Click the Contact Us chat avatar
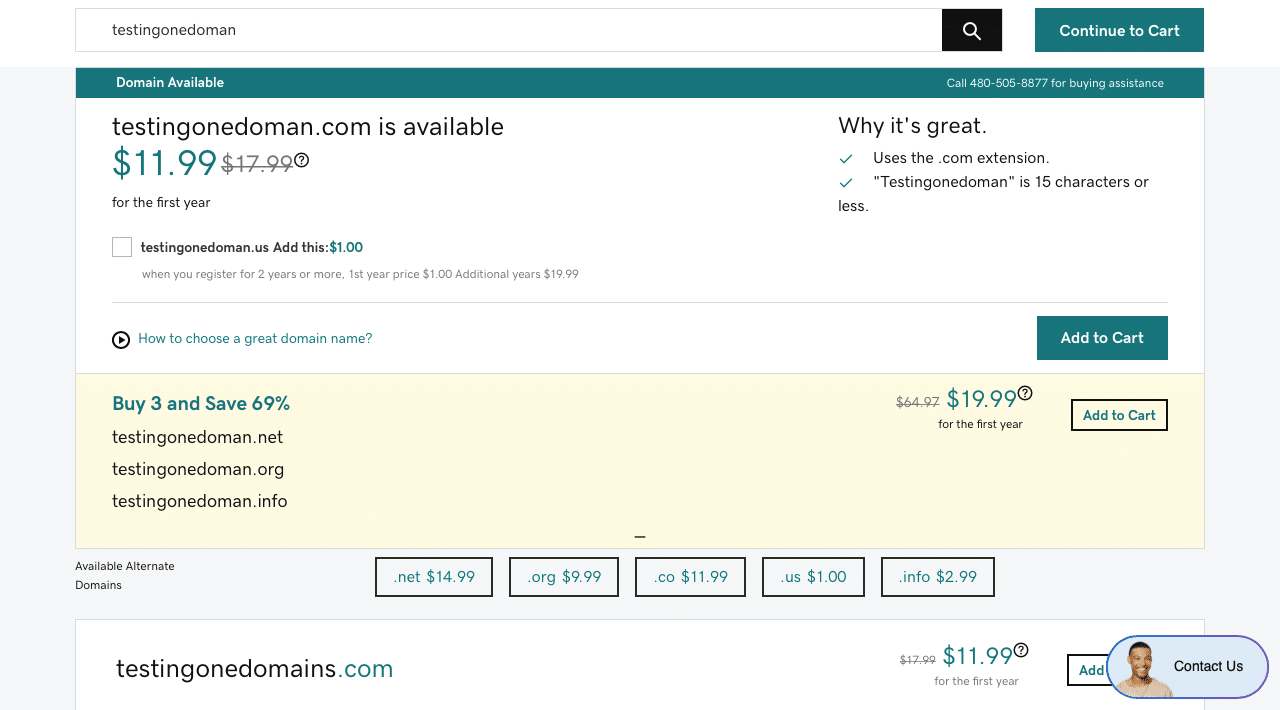This screenshot has height=710, width=1280. tap(1144, 669)
